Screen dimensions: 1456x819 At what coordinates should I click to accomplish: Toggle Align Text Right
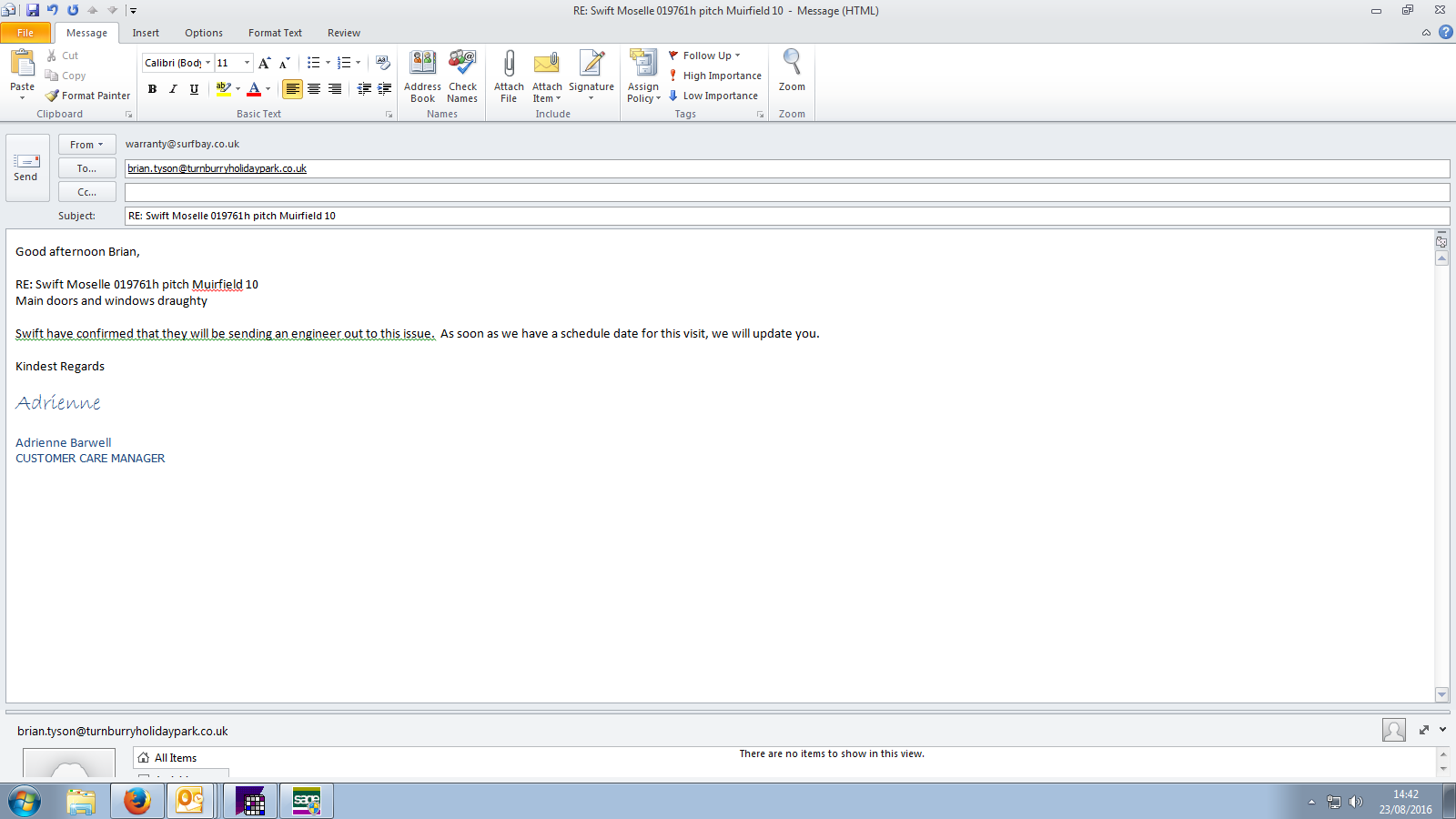coord(335,88)
